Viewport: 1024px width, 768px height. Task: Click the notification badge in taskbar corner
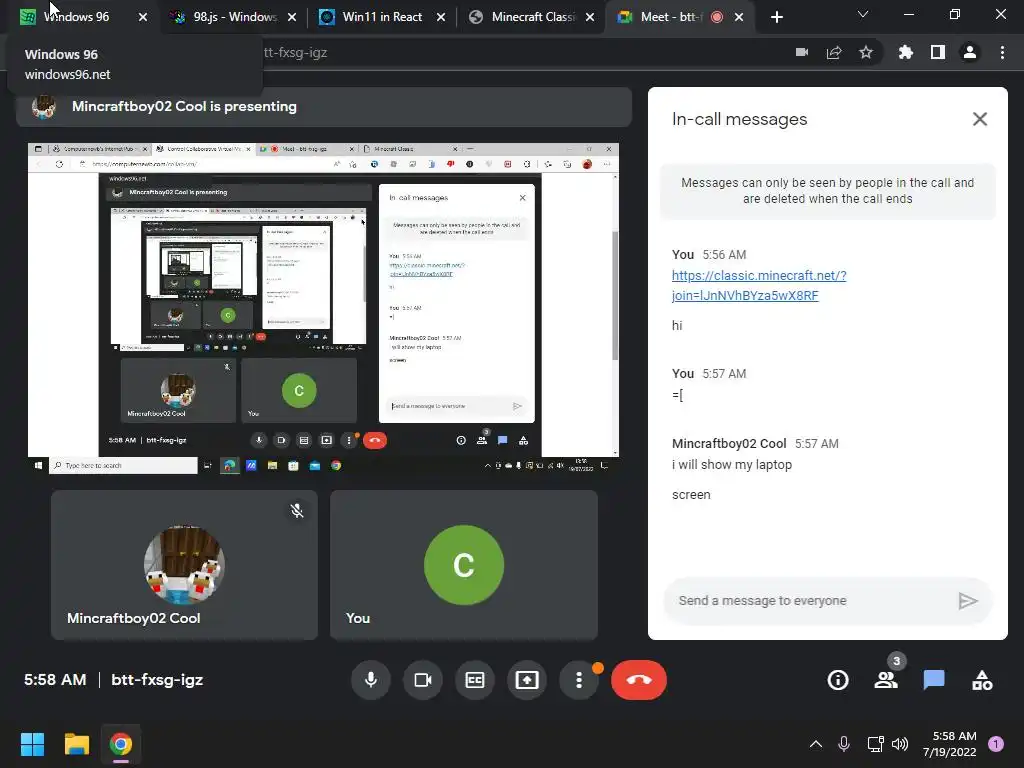[996, 744]
